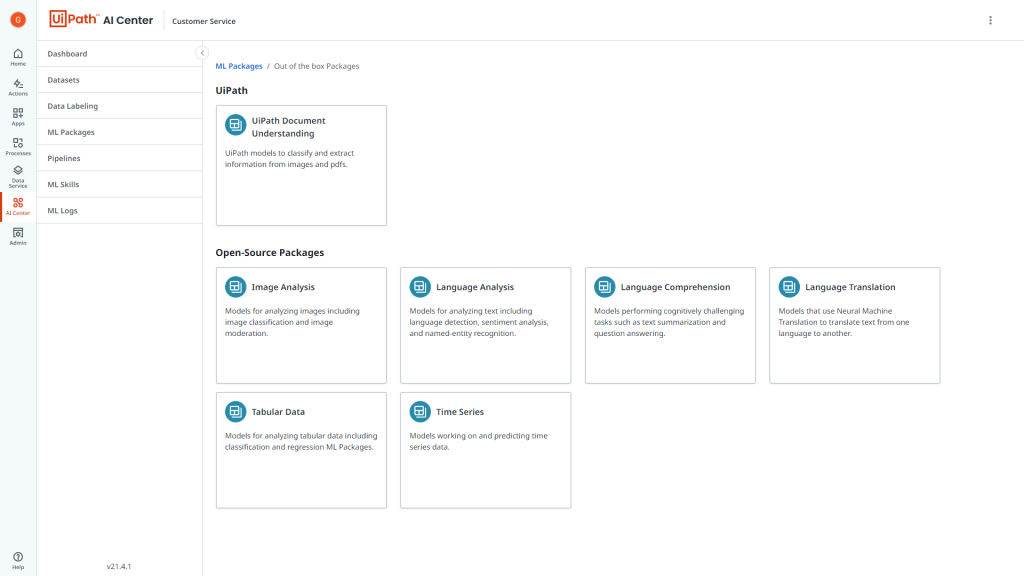Open ML Skills in the side menu

(120, 184)
